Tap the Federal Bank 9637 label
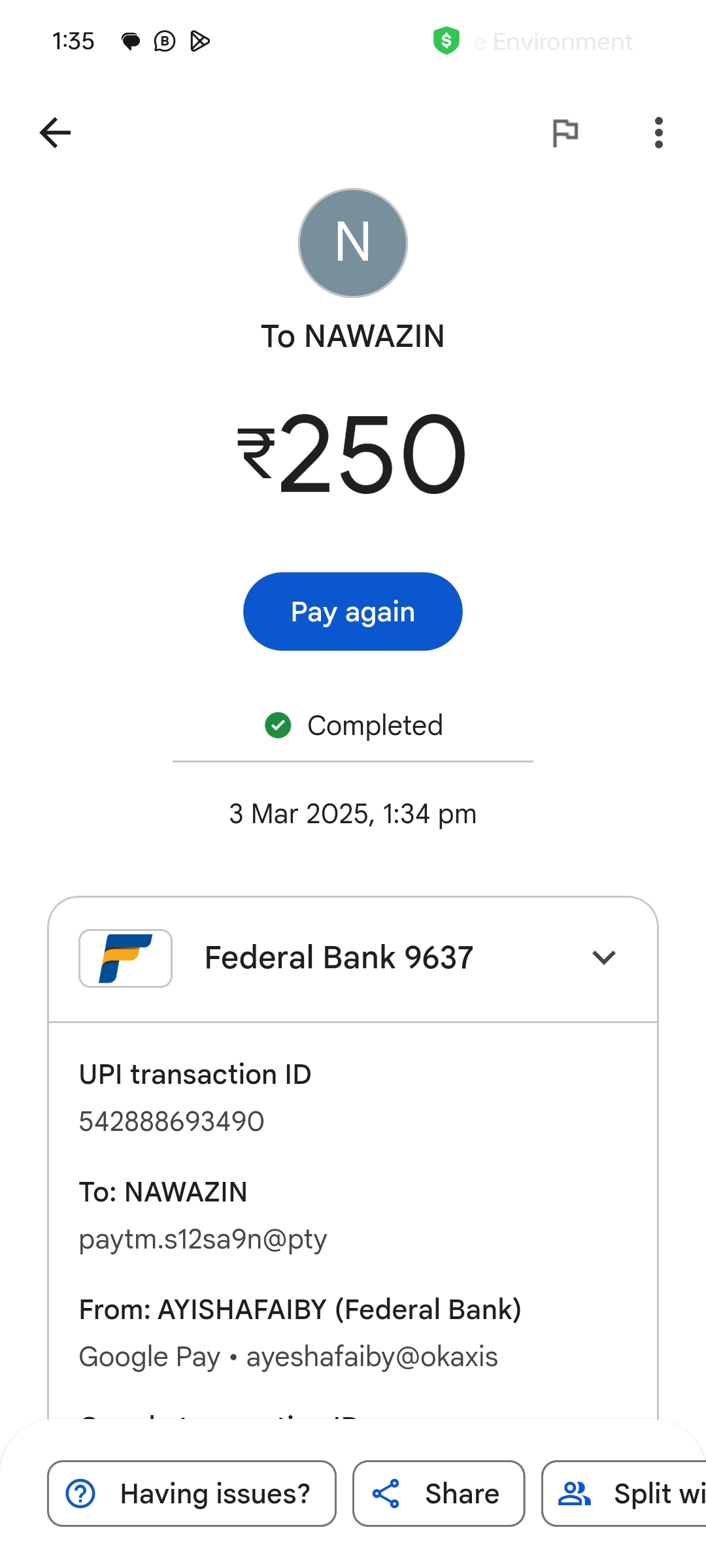This screenshot has width=706, height=1568. 339,958
